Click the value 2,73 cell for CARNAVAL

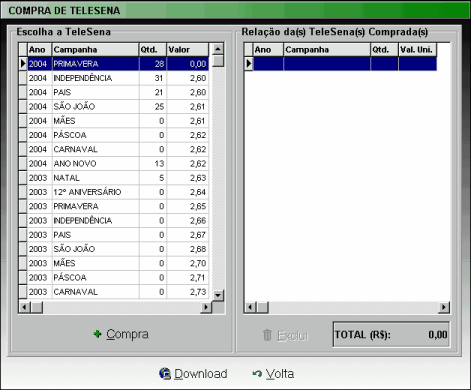pyautogui.click(x=188, y=292)
